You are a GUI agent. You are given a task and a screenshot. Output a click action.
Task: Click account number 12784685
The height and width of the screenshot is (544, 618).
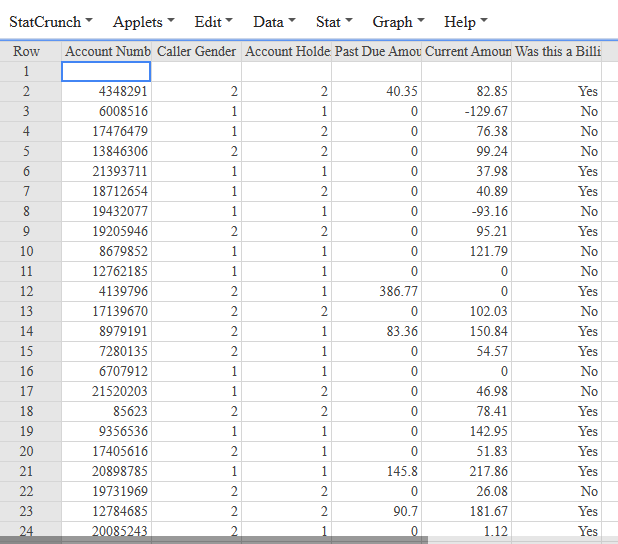coord(106,512)
